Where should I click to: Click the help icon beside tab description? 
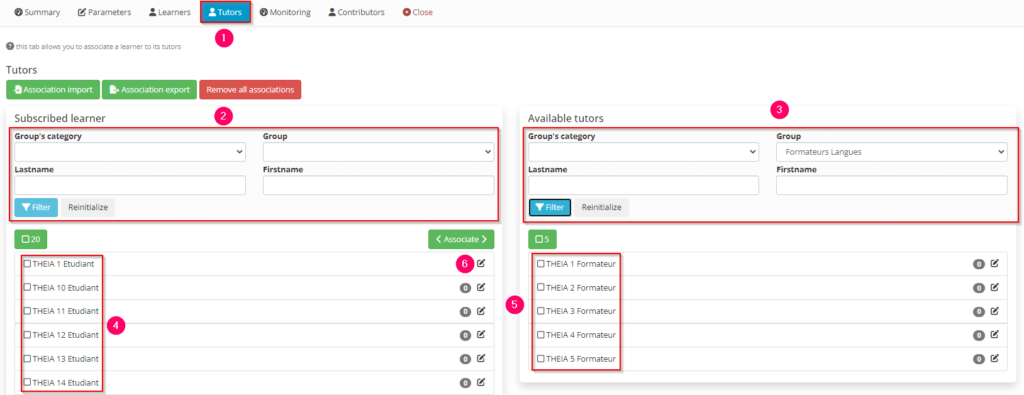pyautogui.click(x=10, y=46)
